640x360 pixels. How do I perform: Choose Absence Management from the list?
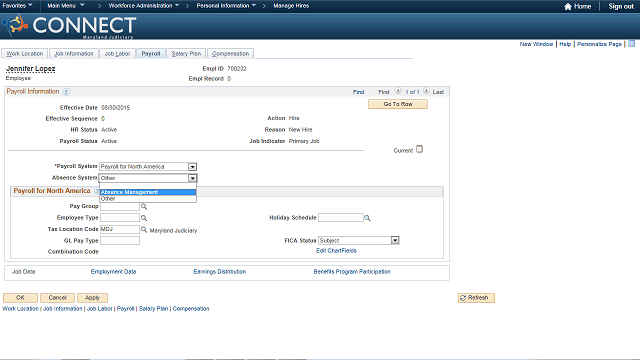point(148,192)
